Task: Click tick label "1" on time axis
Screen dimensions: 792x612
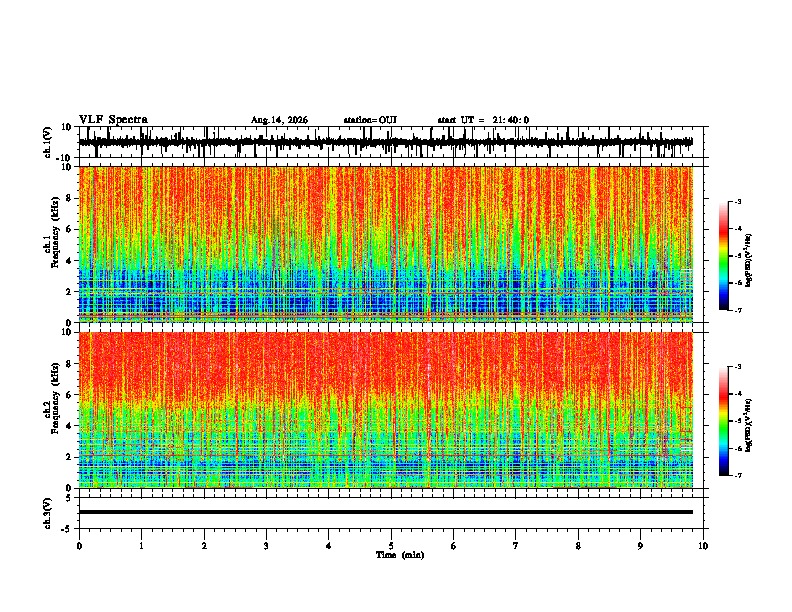Action: [x=141, y=546]
